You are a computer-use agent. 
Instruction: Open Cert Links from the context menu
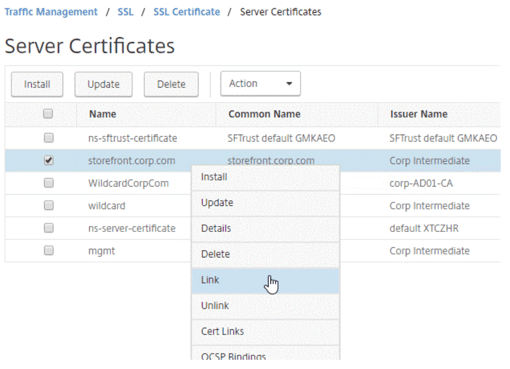[x=265, y=332]
